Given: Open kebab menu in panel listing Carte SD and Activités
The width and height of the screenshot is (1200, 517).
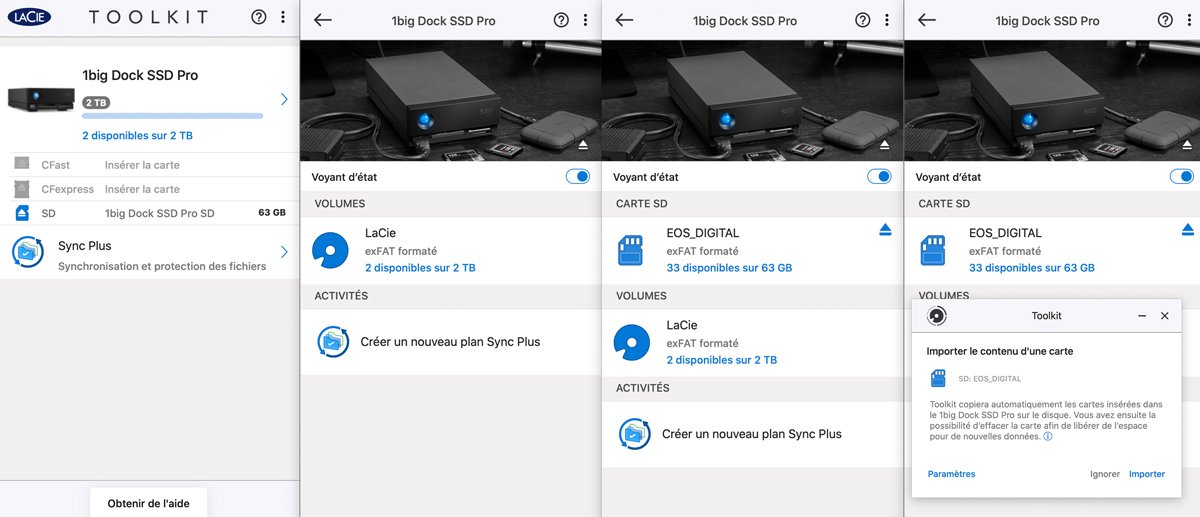Looking at the screenshot, I should pos(887,20).
